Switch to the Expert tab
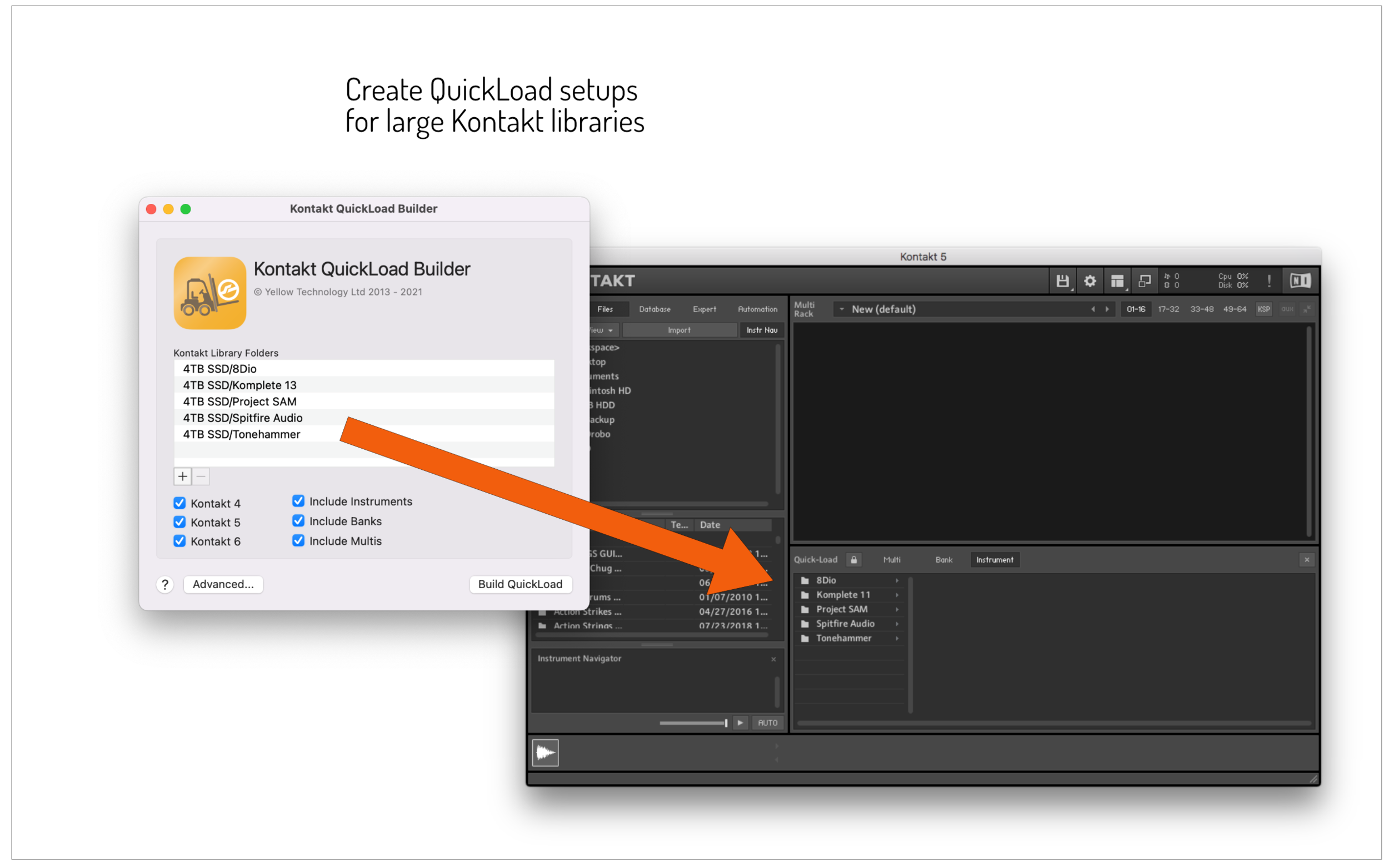 pos(704,309)
